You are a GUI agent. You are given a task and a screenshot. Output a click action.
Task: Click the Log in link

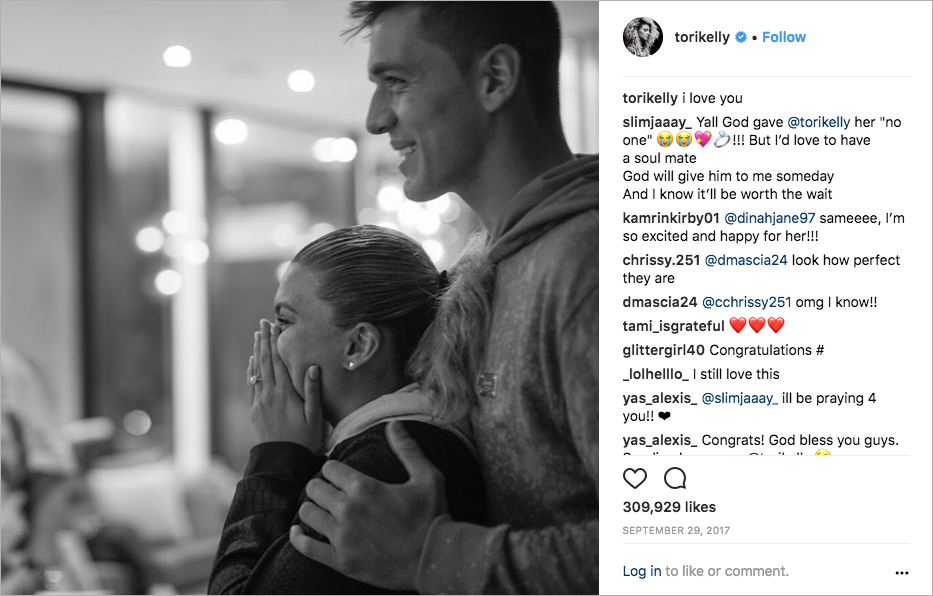(641, 571)
